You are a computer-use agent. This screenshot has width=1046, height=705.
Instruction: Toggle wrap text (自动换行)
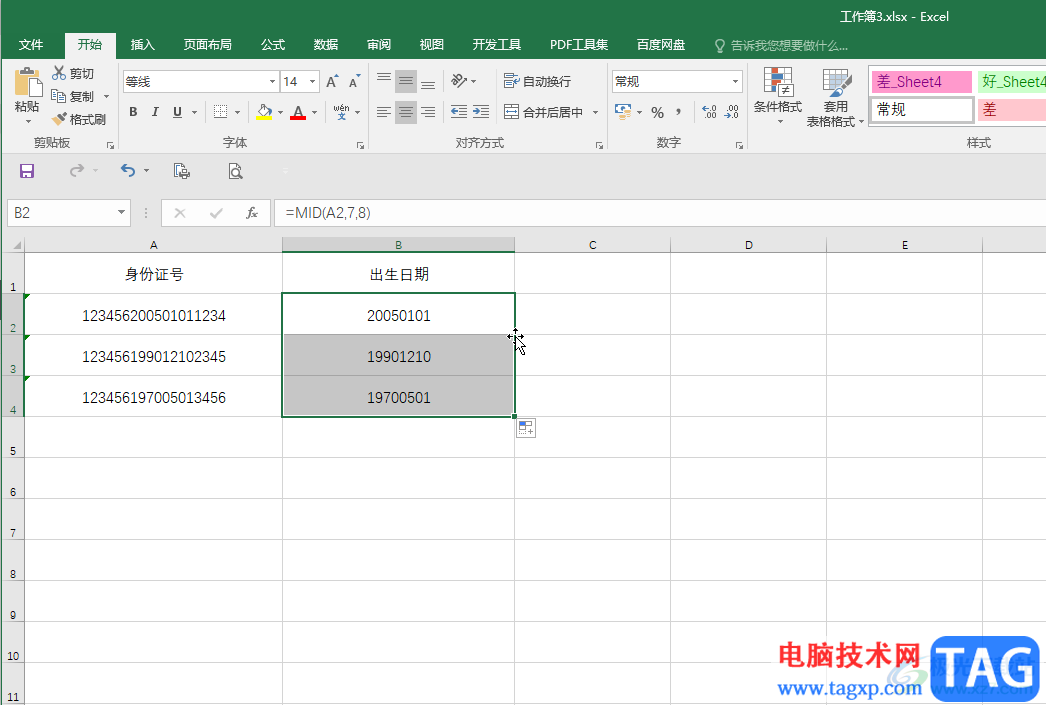538,81
